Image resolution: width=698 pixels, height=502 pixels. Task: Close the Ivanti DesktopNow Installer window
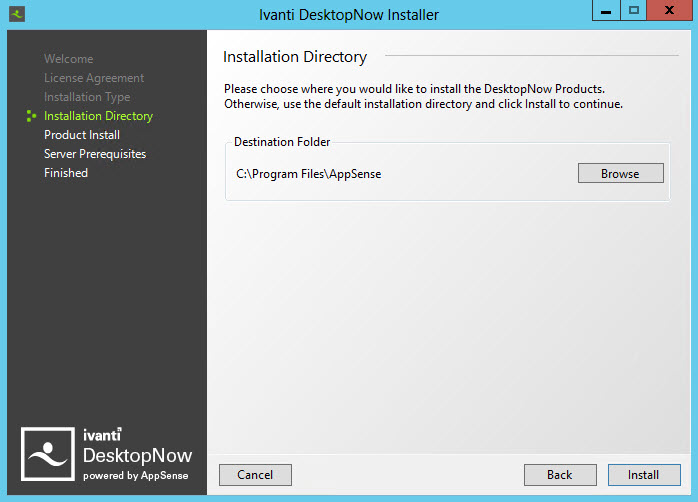pos(670,12)
